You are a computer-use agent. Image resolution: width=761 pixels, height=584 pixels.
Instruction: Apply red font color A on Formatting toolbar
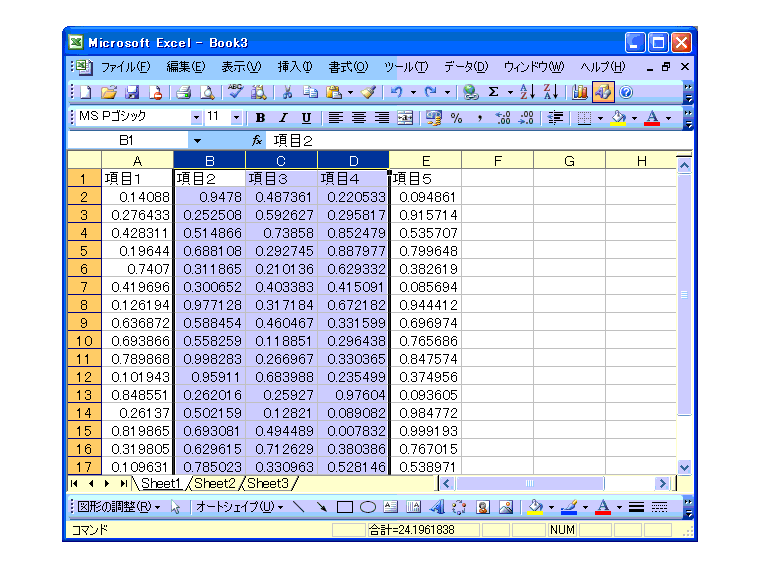click(x=652, y=118)
